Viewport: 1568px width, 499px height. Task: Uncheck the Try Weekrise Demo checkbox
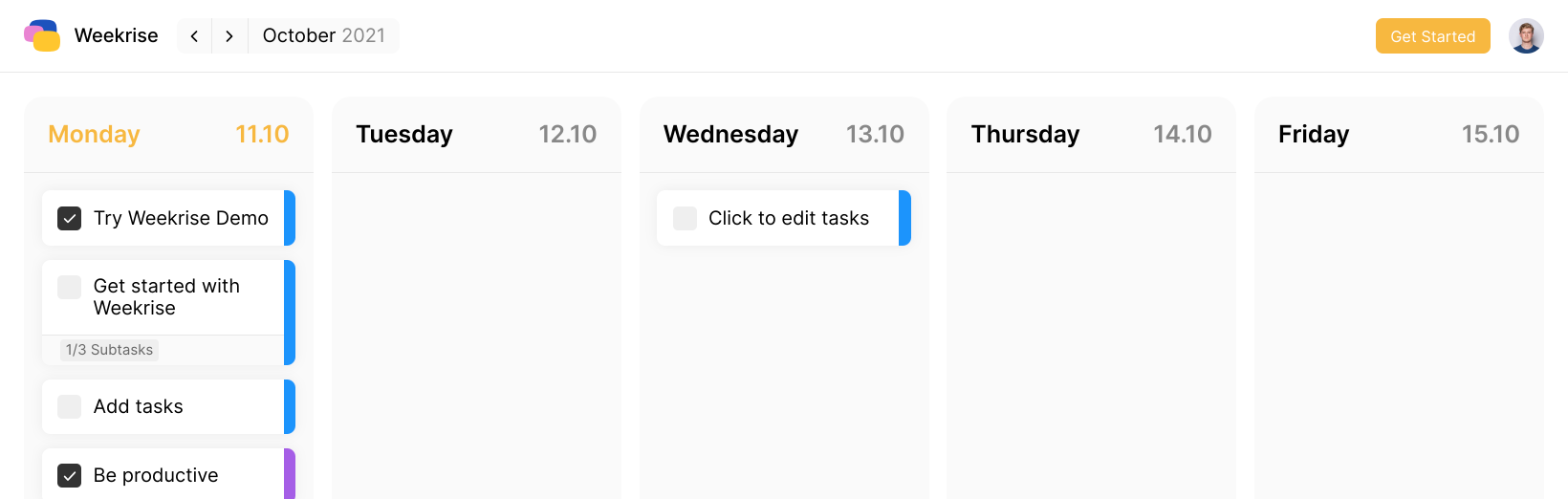coord(70,219)
